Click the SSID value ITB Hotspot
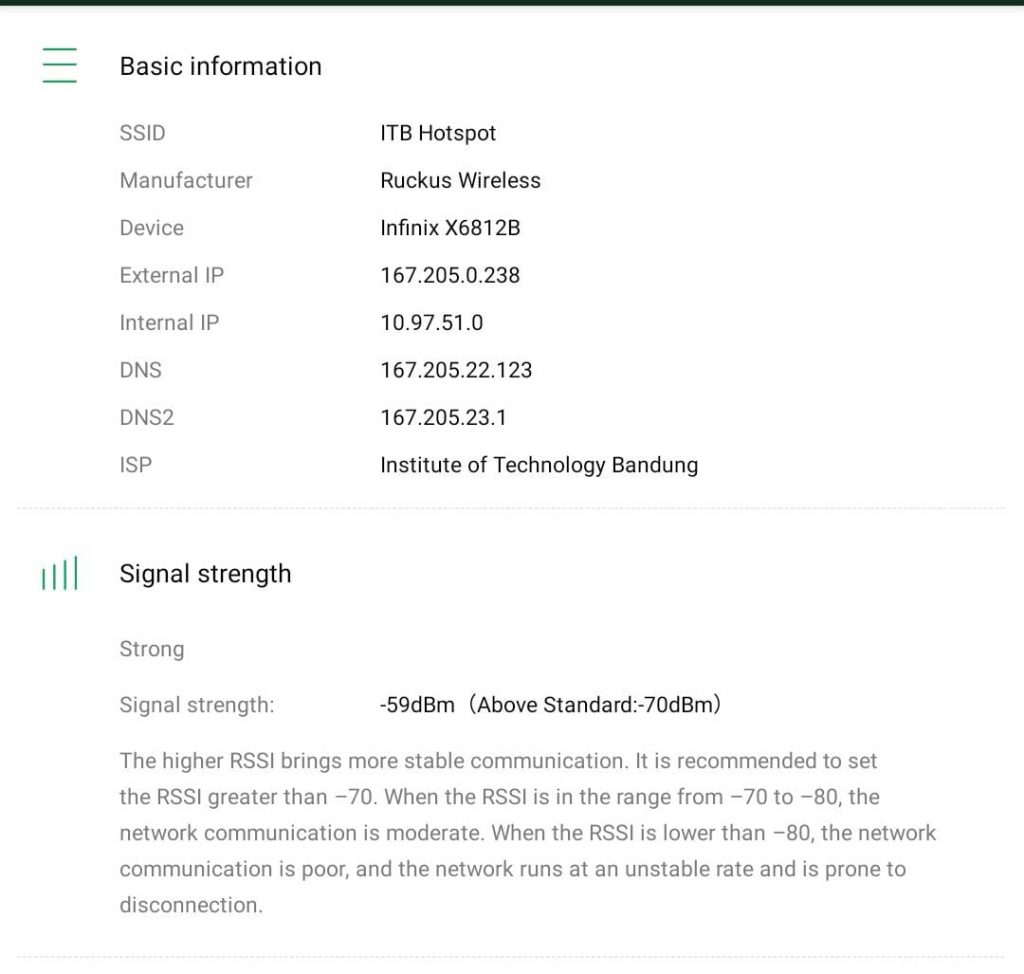The height and width of the screenshot is (974, 1024). [438, 133]
